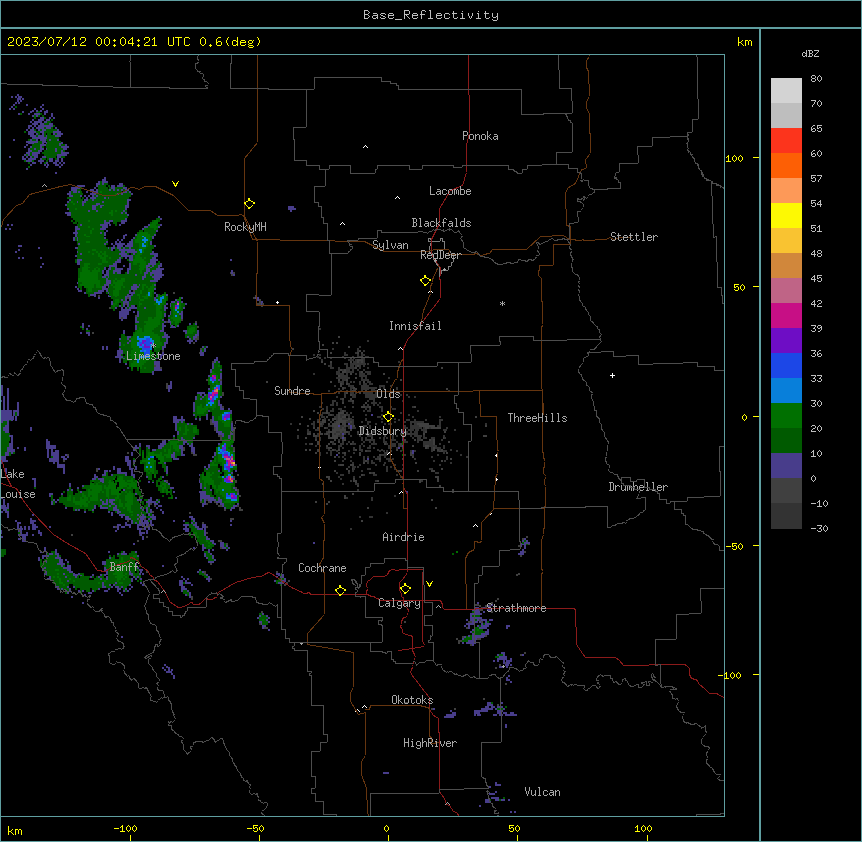Pick the 80 dBZ light gray swatch
The width and height of the screenshot is (862, 842).
(786, 91)
